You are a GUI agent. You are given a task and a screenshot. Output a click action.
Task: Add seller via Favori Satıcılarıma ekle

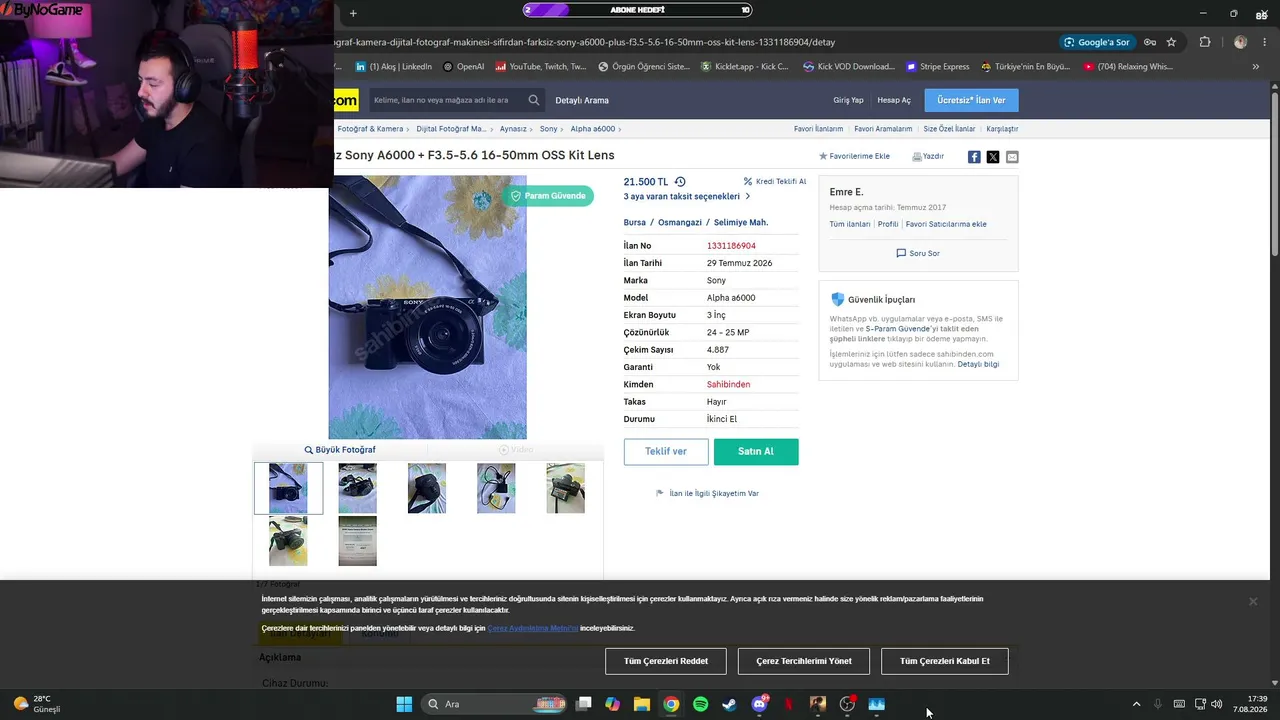[946, 224]
